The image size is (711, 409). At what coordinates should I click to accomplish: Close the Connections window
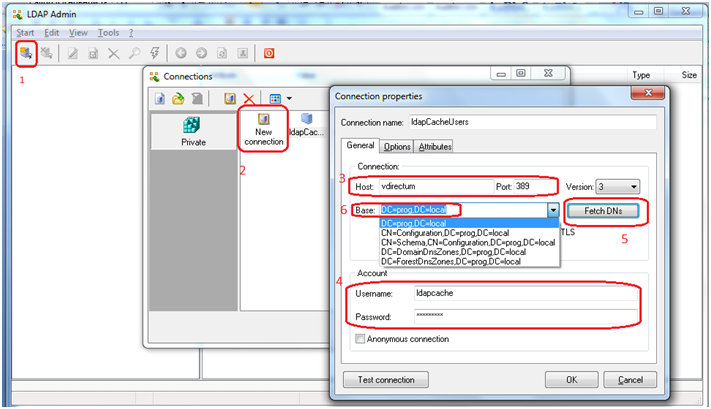pos(548,73)
